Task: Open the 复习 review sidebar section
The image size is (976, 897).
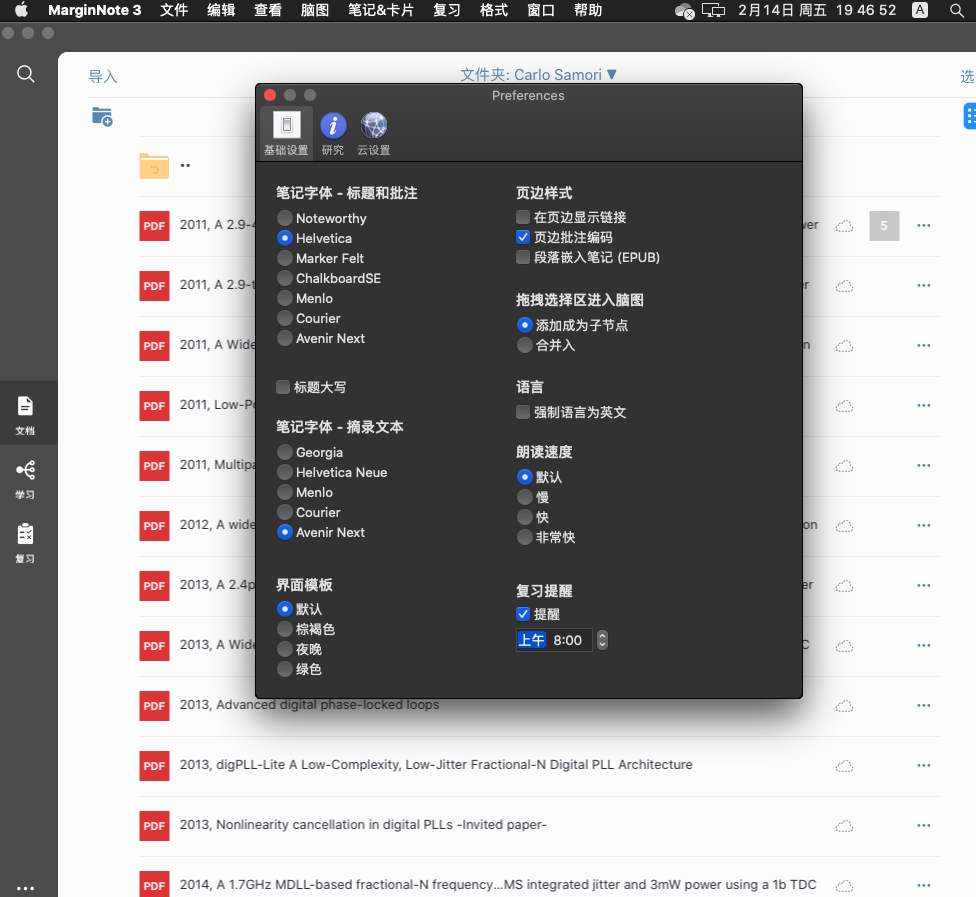Action: coord(25,543)
